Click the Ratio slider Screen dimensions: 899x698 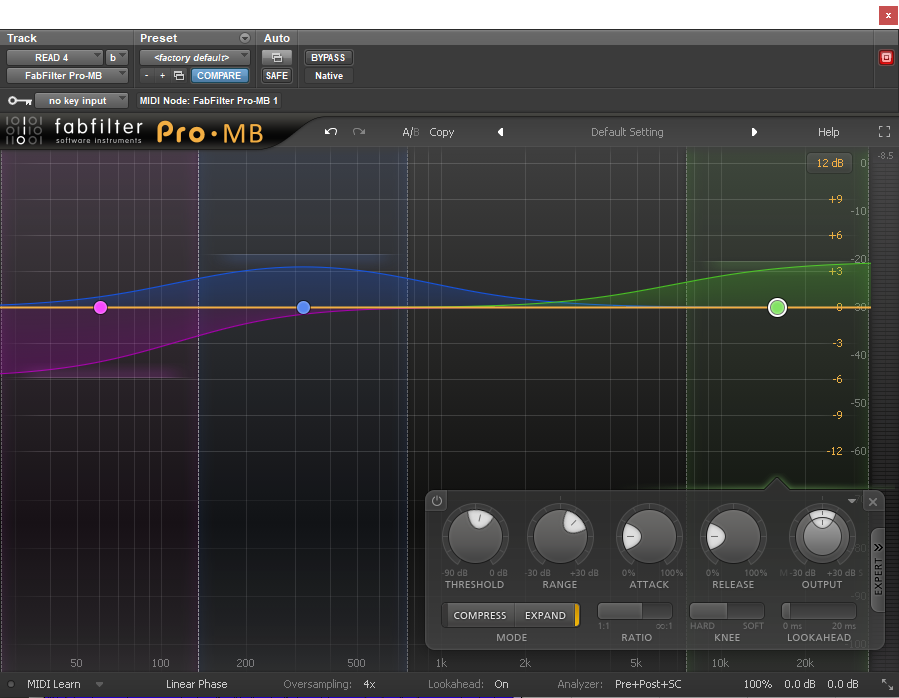pos(635,611)
